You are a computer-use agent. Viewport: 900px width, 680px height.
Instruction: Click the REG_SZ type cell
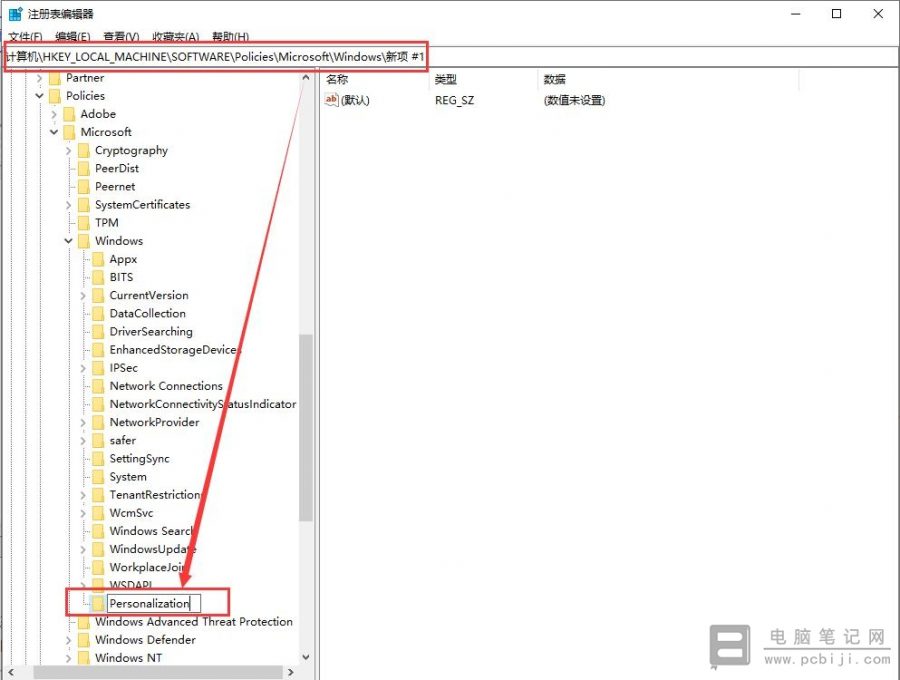[x=455, y=100]
